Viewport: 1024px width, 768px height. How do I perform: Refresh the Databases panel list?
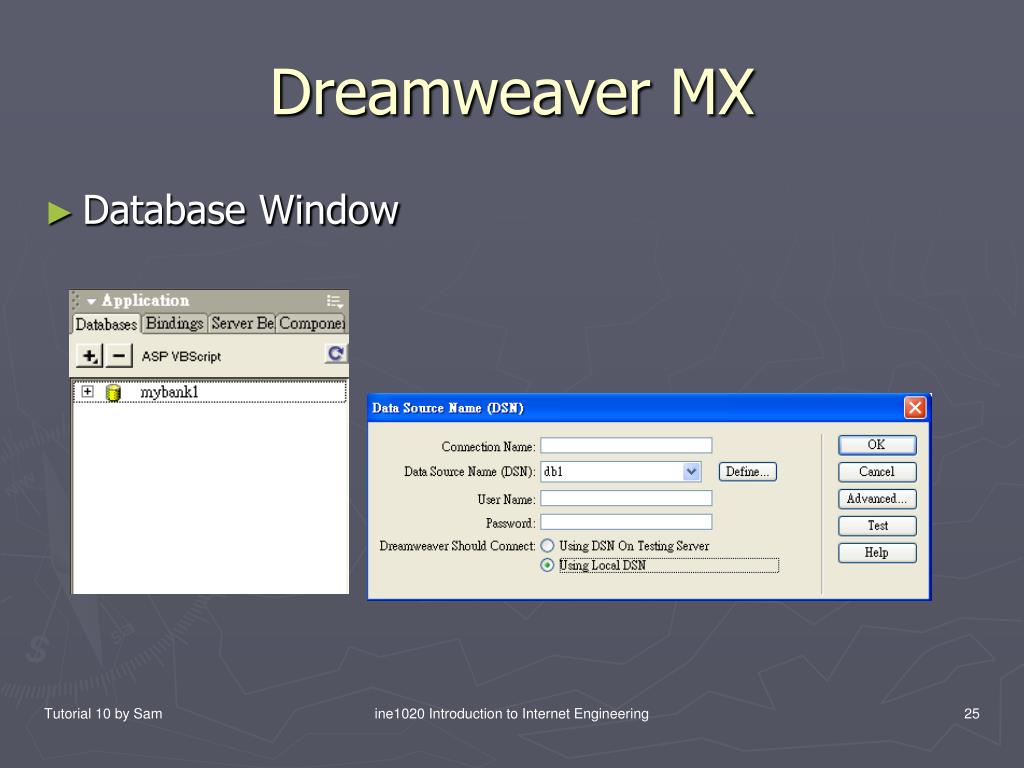(x=336, y=353)
